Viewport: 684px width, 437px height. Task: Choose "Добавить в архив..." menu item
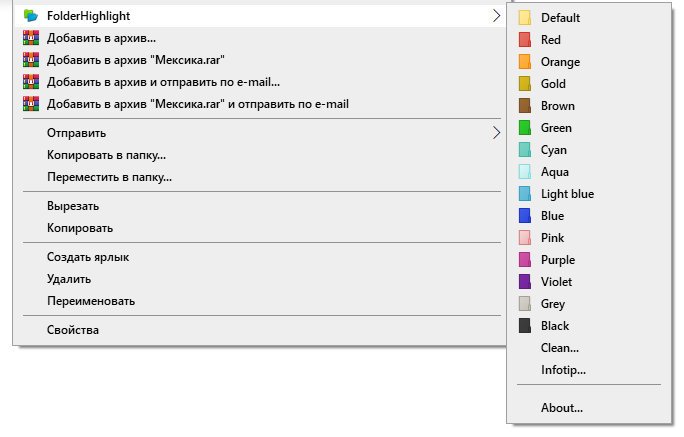click(x=260, y=38)
